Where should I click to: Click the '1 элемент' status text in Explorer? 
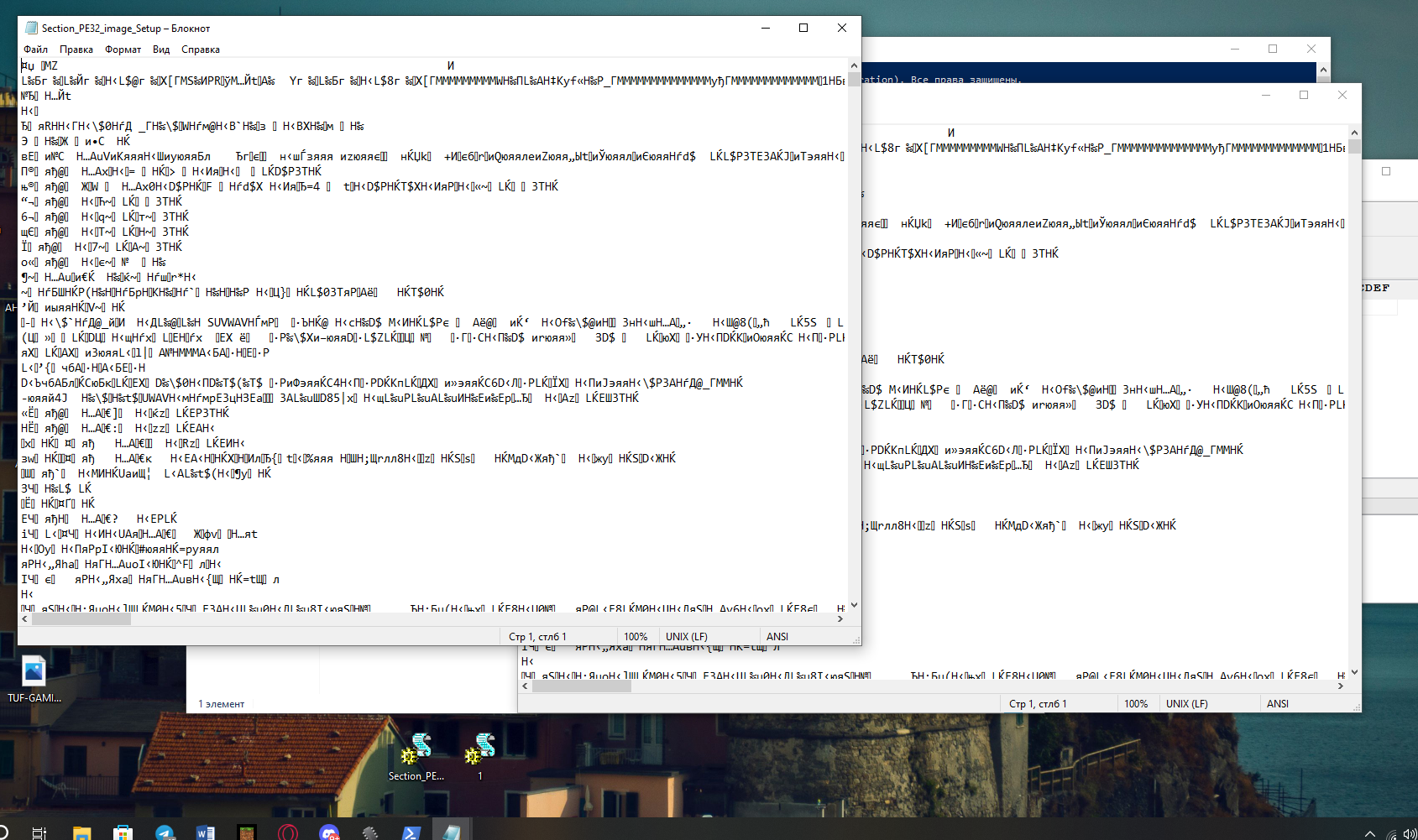point(222,704)
